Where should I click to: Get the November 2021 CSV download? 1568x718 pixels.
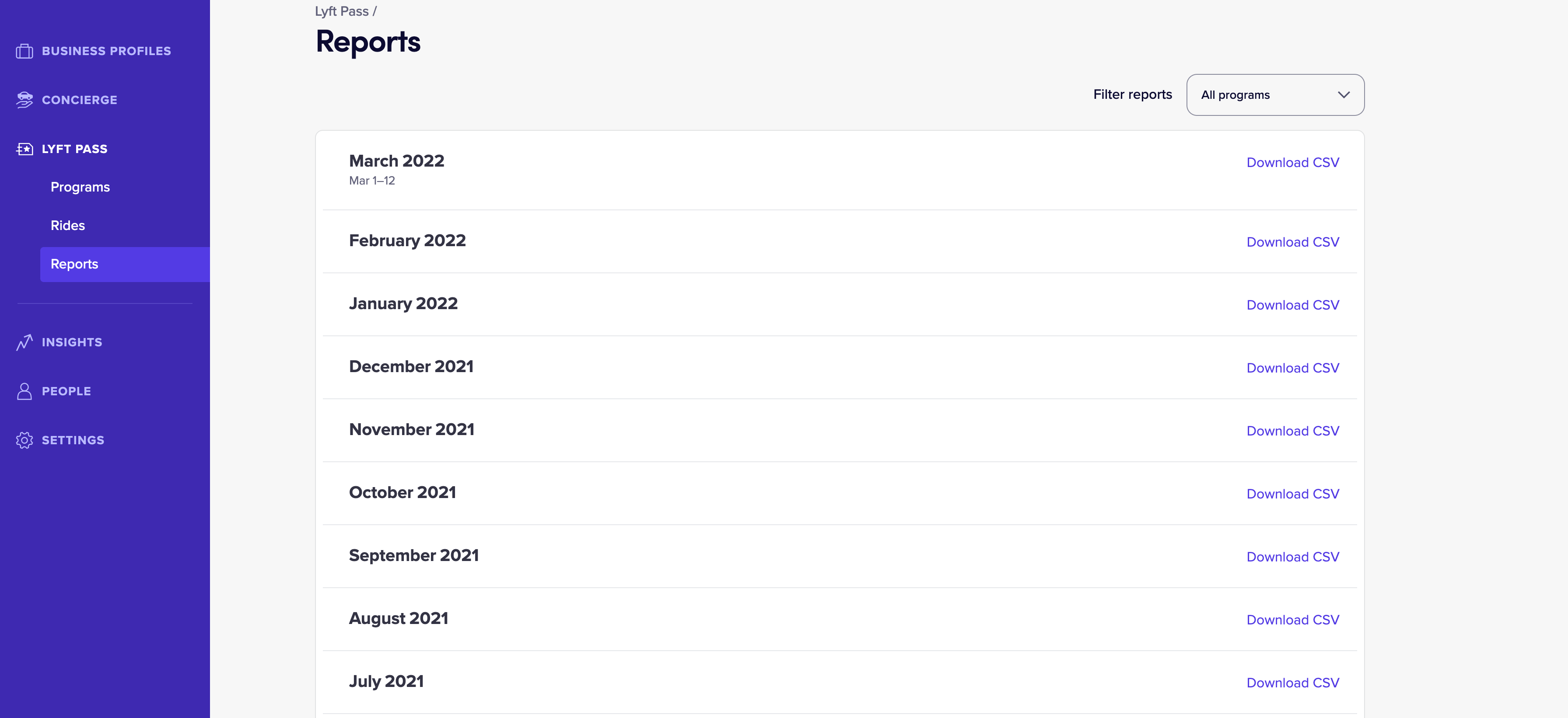click(x=1292, y=431)
